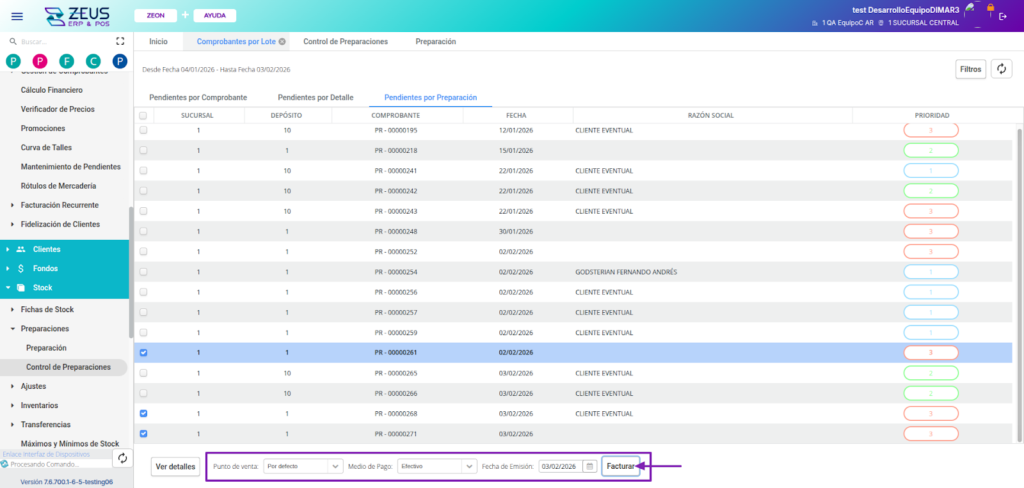Click the sidebar search field
Screen dimensions: 1024x488
[x=60, y=41]
